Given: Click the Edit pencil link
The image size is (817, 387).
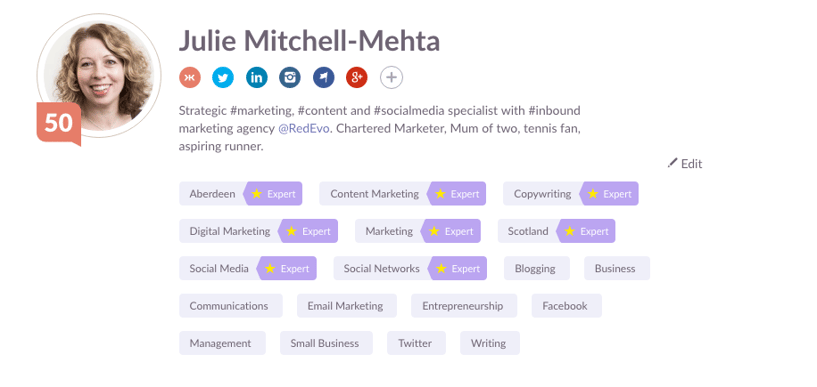Looking at the screenshot, I should [685, 164].
